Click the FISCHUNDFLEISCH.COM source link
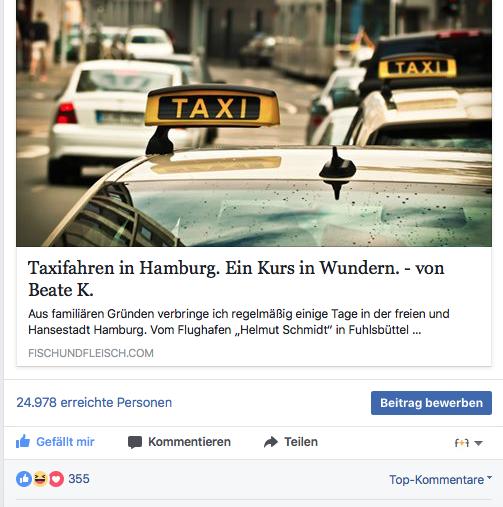This screenshot has height=507, width=503. (x=91, y=353)
